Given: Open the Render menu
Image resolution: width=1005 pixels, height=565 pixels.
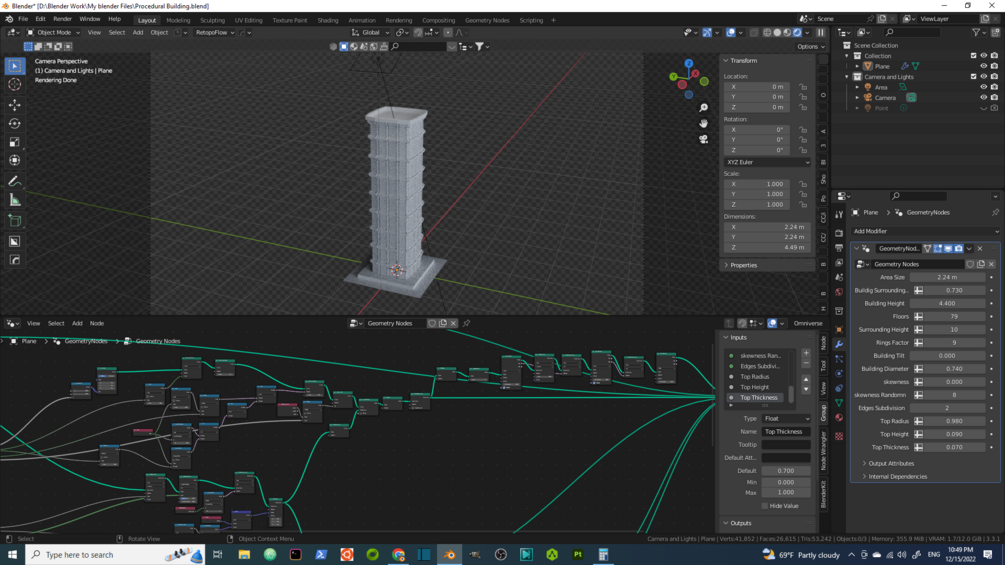Looking at the screenshot, I should pos(62,19).
